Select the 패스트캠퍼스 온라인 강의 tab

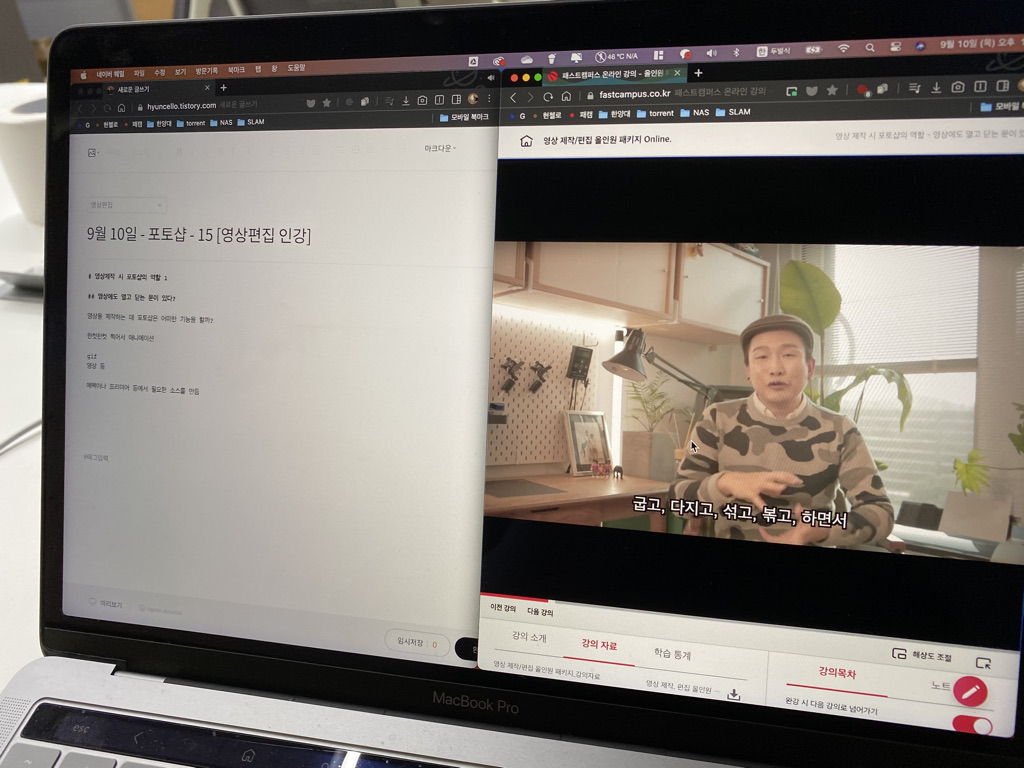tap(614, 74)
